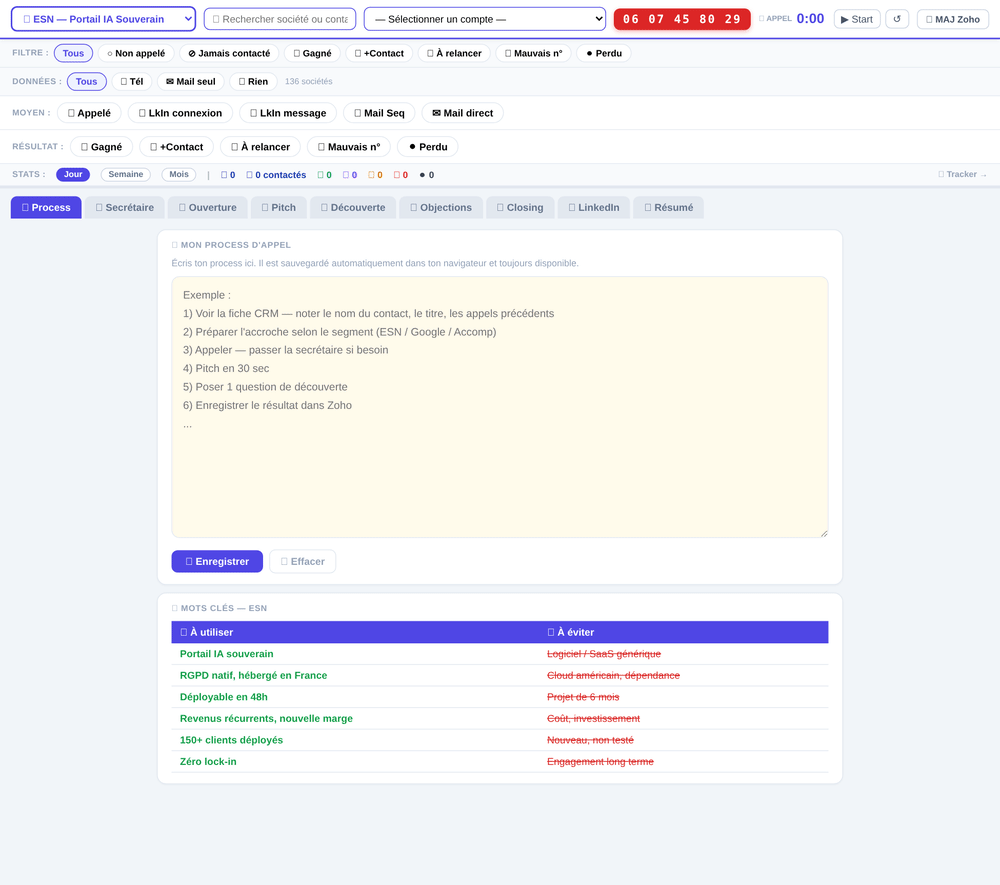Show stats for Mois
This screenshot has height=885, width=1000.
(x=179, y=174)
